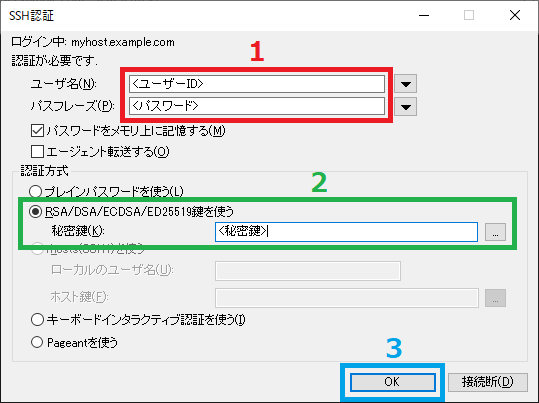
Task: Click the OK button
Action: coord(393,382)
